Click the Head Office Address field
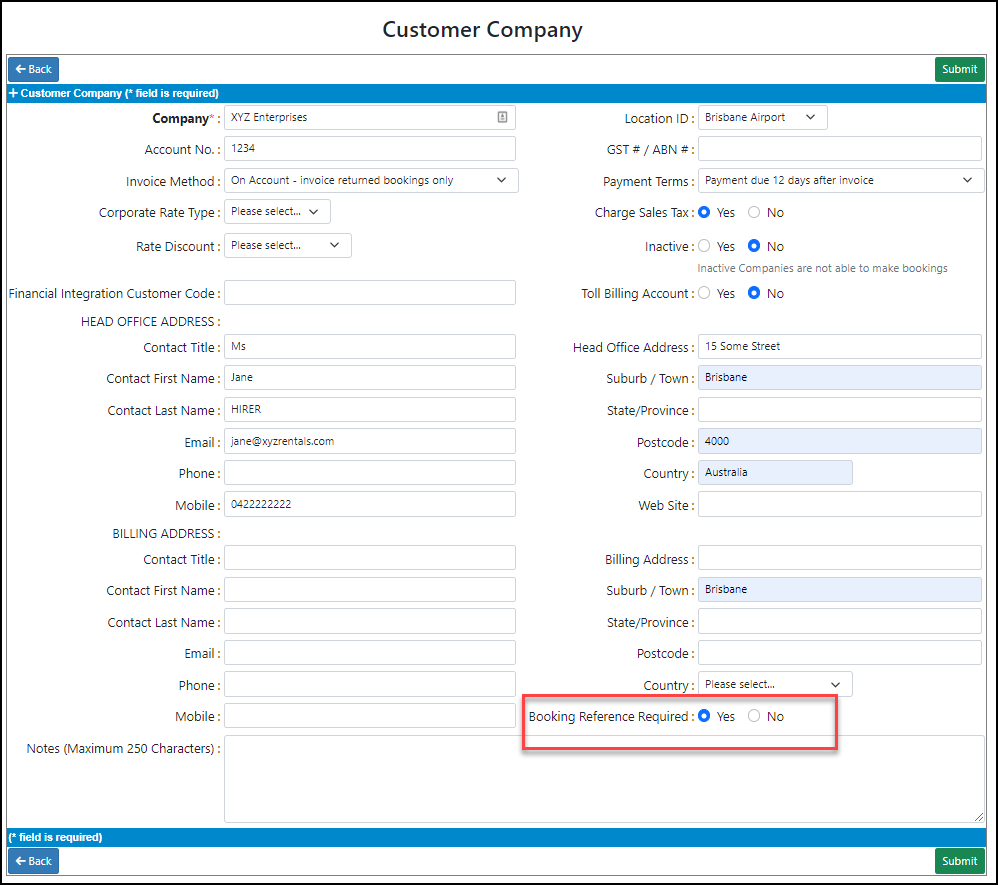Image resolution: width=998 pixels, height=885 pixels. [840, 346]
